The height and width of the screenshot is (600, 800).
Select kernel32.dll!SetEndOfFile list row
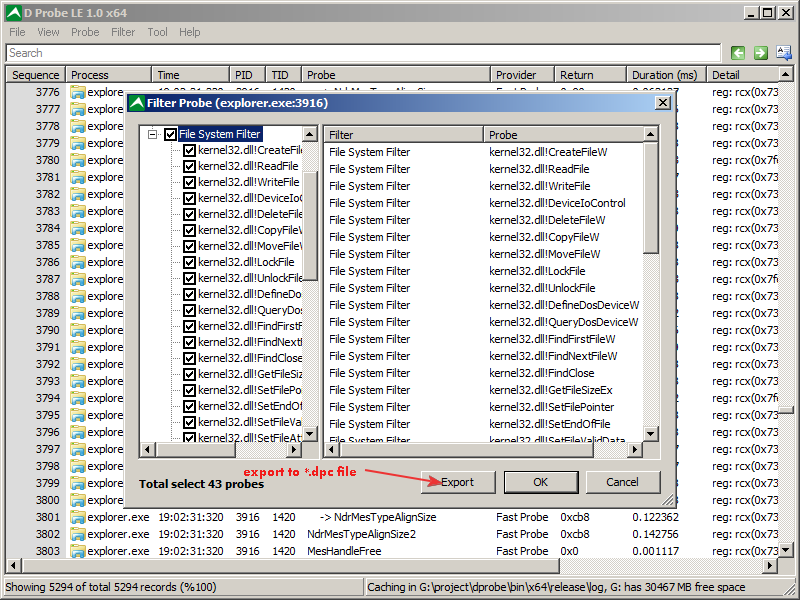[x=483, y=424]
